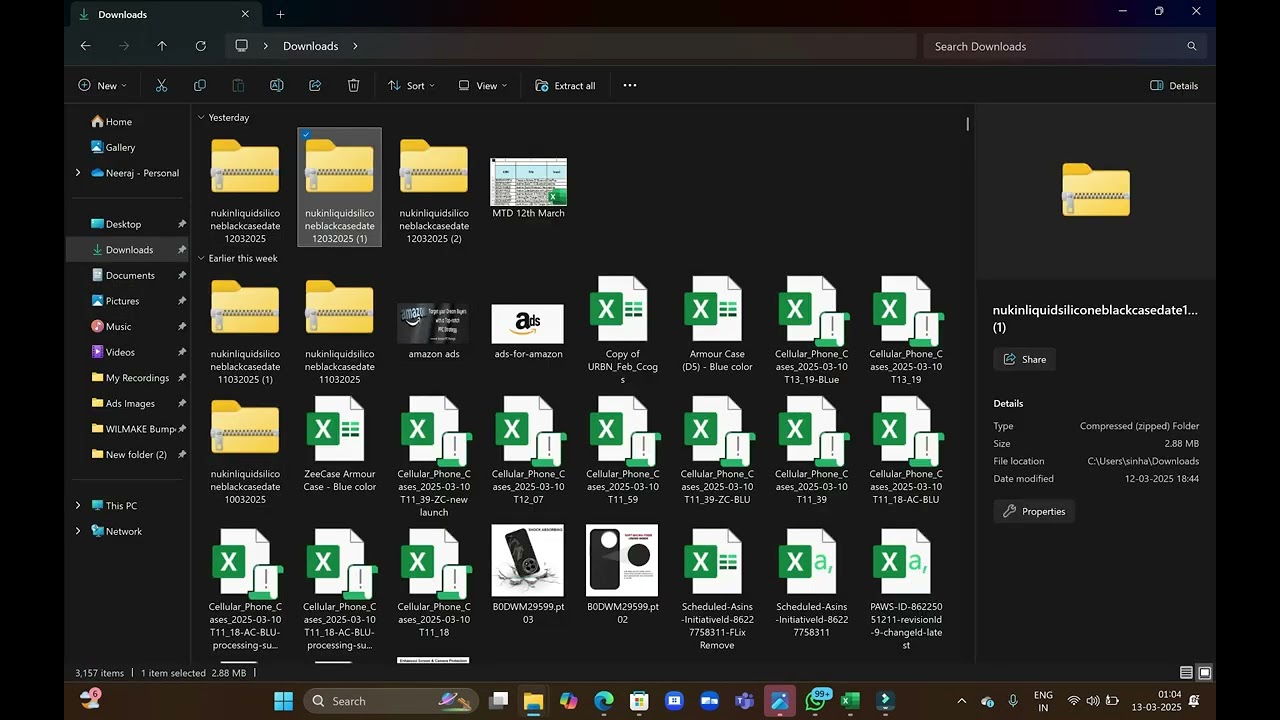The width and height of the screenshot is (1280, 720).
Task: Refresh the Downloads folder view
Action: click(201, 46)
